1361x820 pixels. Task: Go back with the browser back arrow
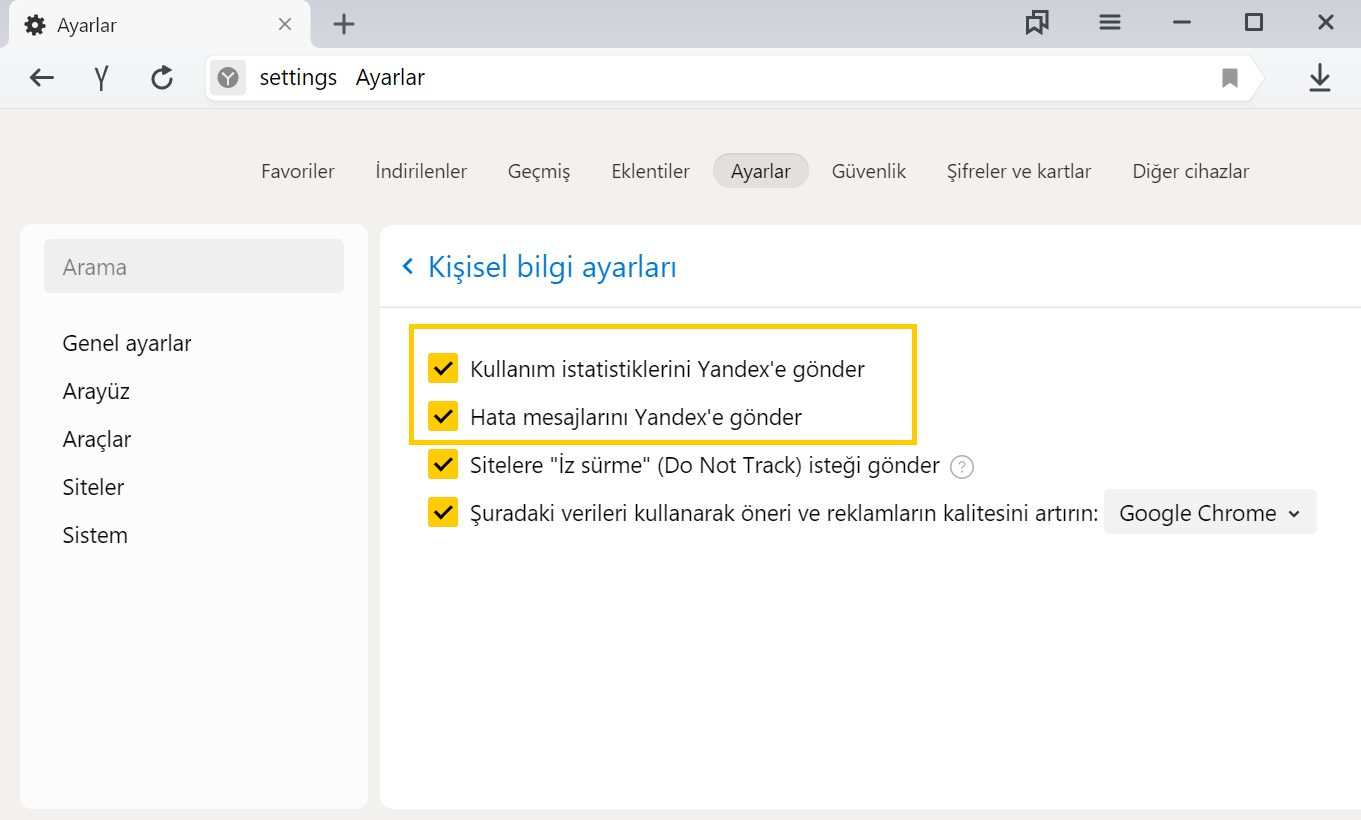click(x=41, y=78)
